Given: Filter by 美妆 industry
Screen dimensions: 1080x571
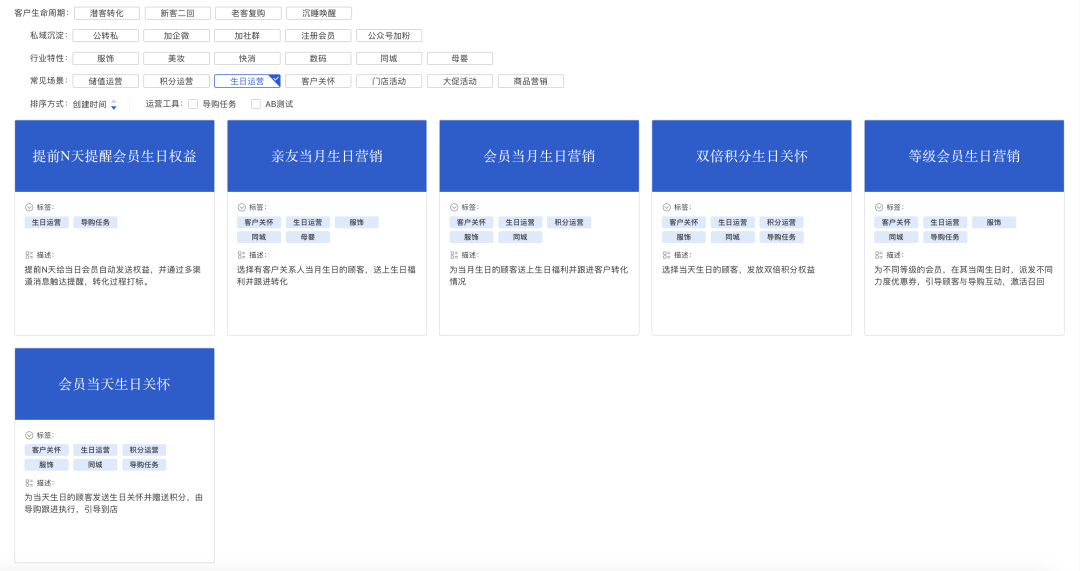Looking at the screenshot, I should pos(176,59).
